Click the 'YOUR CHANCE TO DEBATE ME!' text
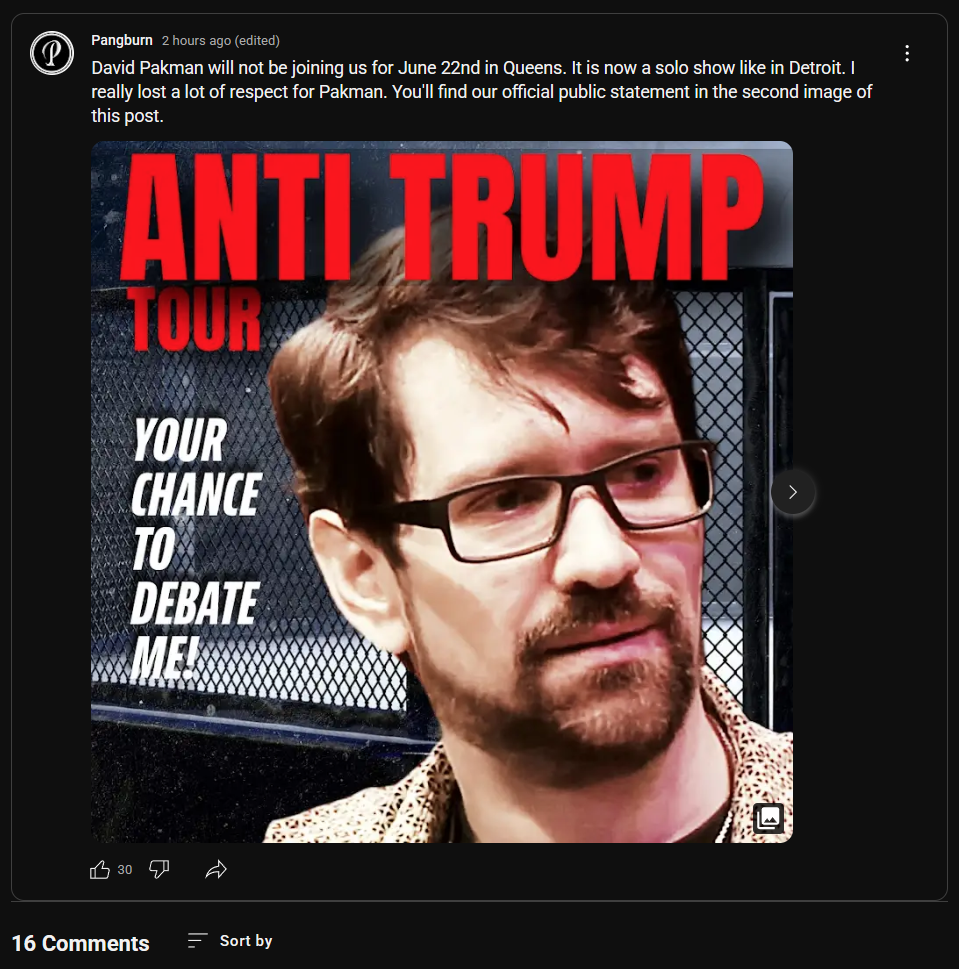The image size is (959, 969). pos(196,548)
